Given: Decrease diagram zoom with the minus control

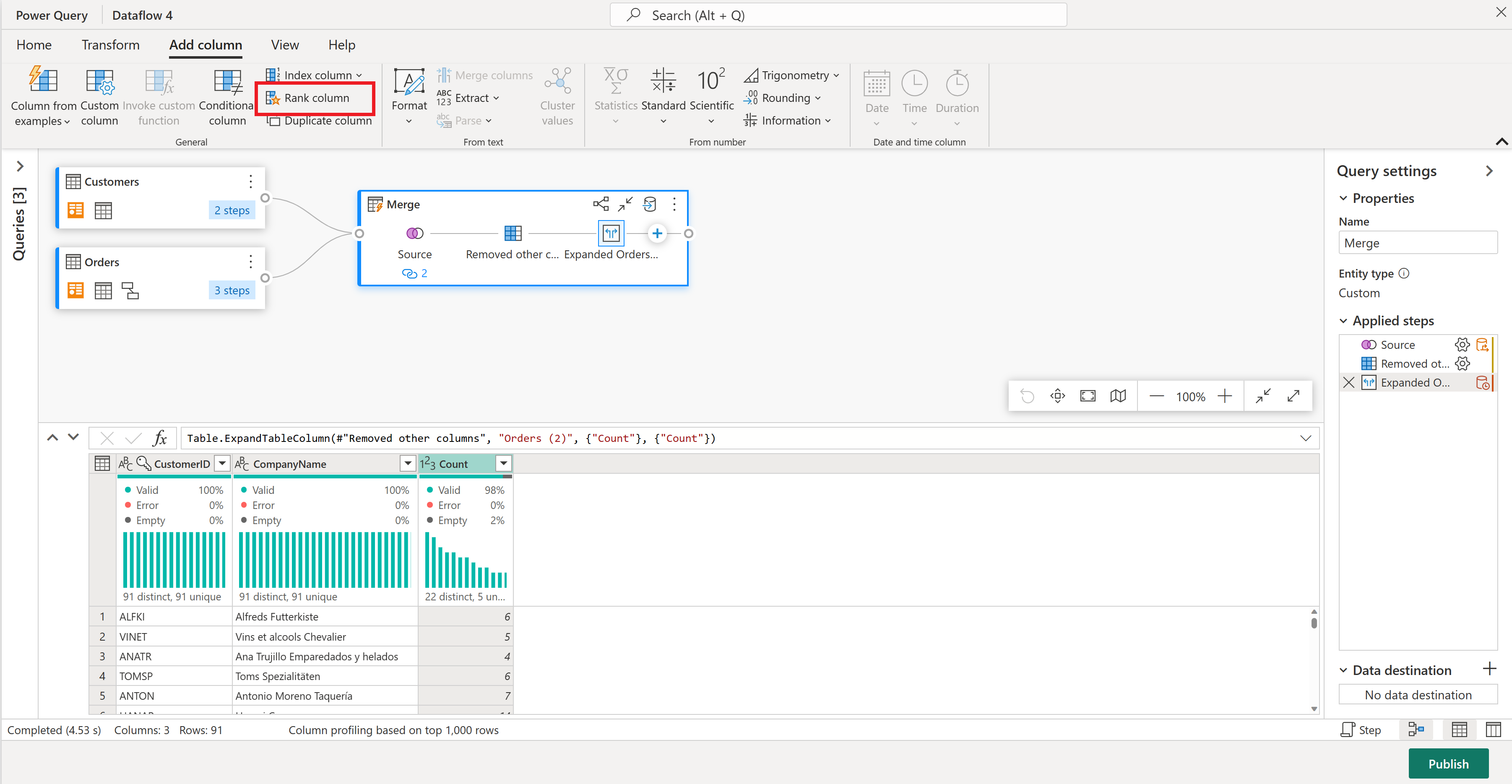Looking at the screenshot, I should [x=1156, y=396].
